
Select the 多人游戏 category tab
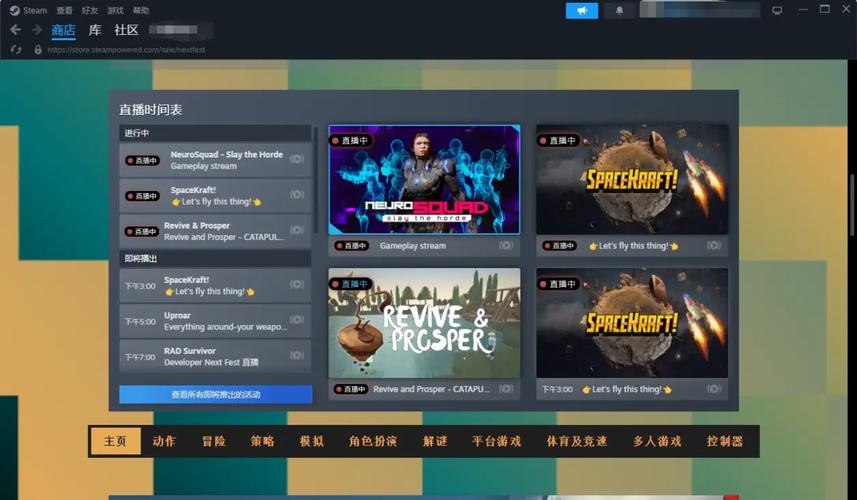(658, 441)
